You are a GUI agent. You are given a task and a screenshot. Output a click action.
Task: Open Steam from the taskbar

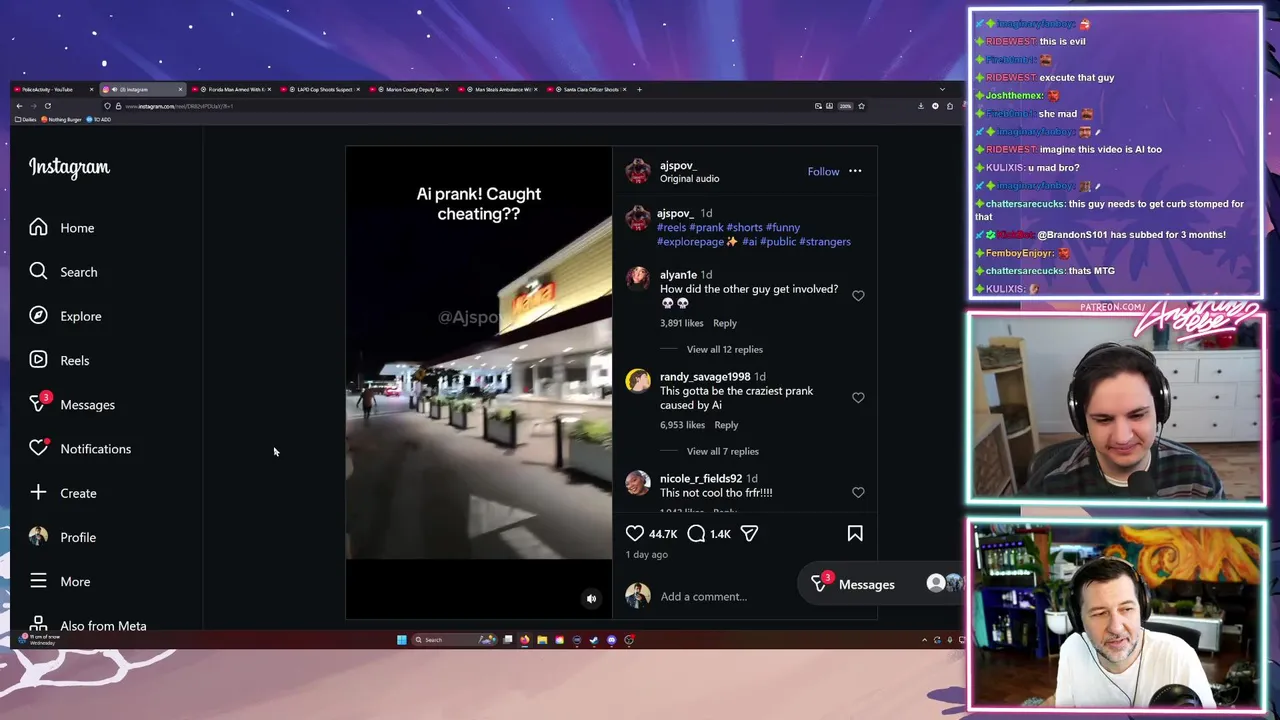click(x=594, y=640)
